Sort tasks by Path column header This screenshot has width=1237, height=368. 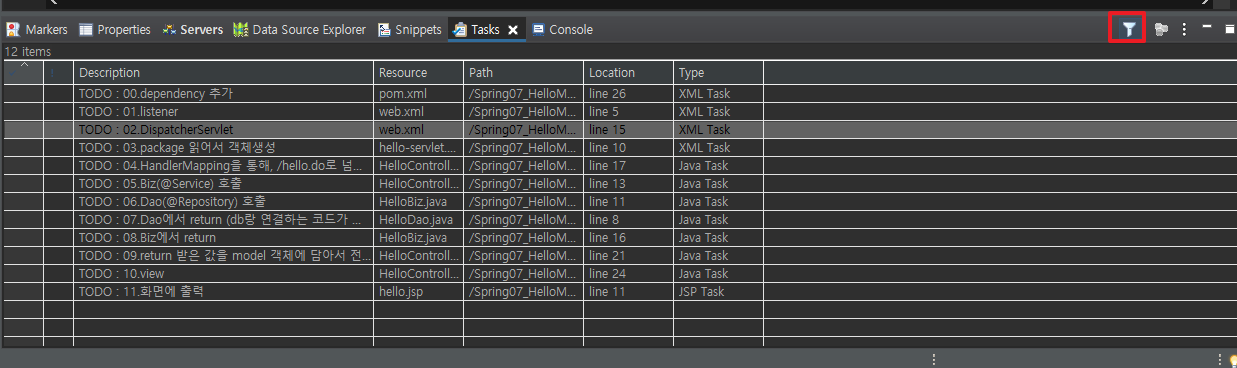(x=523, y=72)
